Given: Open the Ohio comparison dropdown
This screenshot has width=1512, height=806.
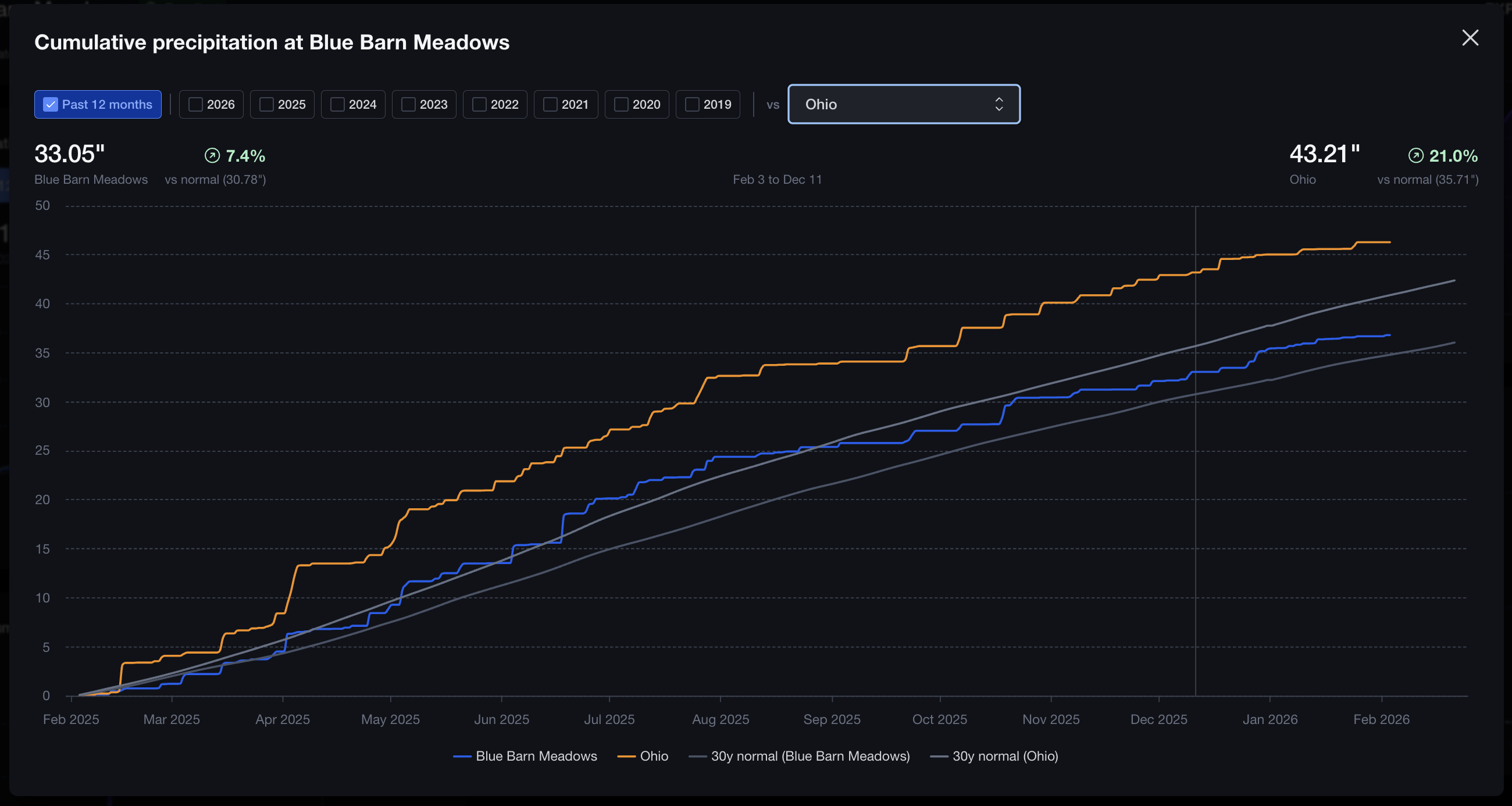Looking at the screenshot, I should 903,105.
